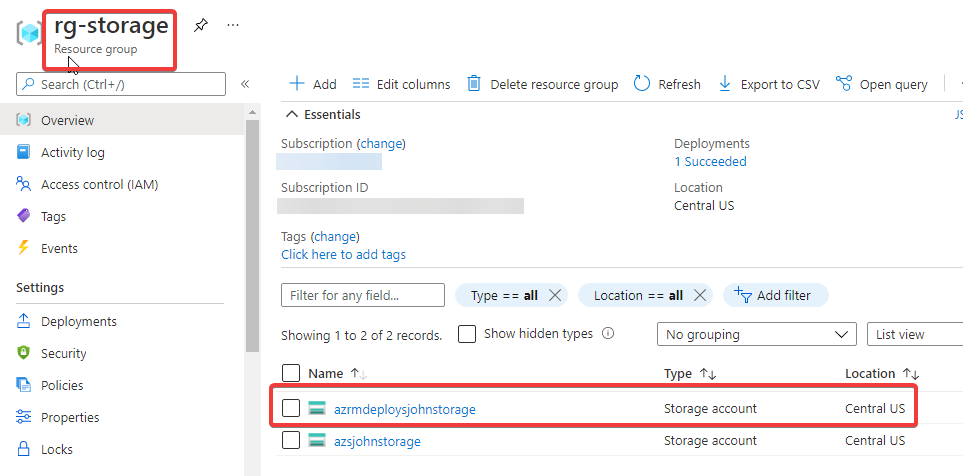Click the Tags change link
The height and width of the screenshot is (476, 963).
point(335,236)
